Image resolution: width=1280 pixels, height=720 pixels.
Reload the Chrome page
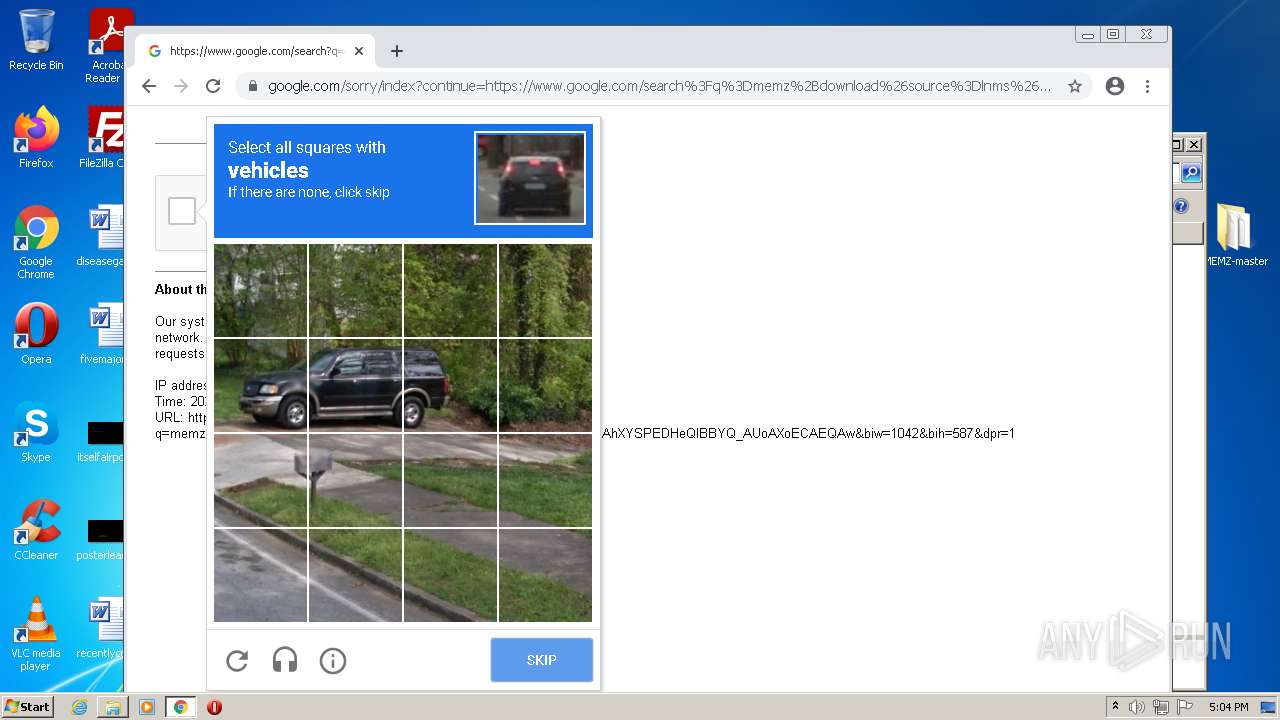[213, 86]
